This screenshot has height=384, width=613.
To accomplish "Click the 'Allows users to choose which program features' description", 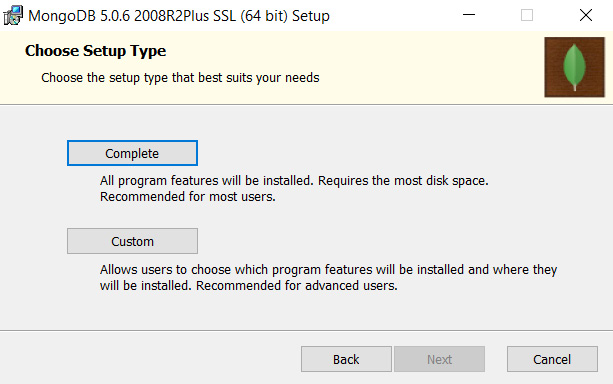I will (x=328, y=278).
